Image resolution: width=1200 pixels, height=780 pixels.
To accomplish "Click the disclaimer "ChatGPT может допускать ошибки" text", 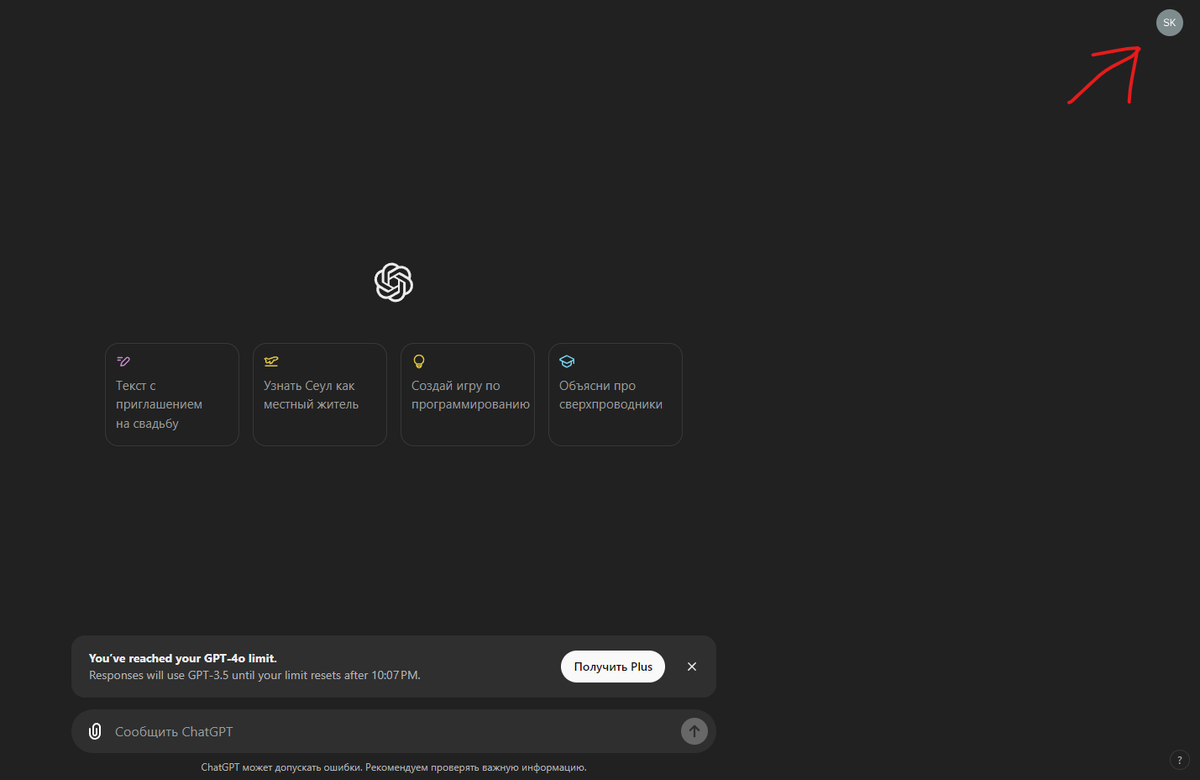I will coord(394,767).
